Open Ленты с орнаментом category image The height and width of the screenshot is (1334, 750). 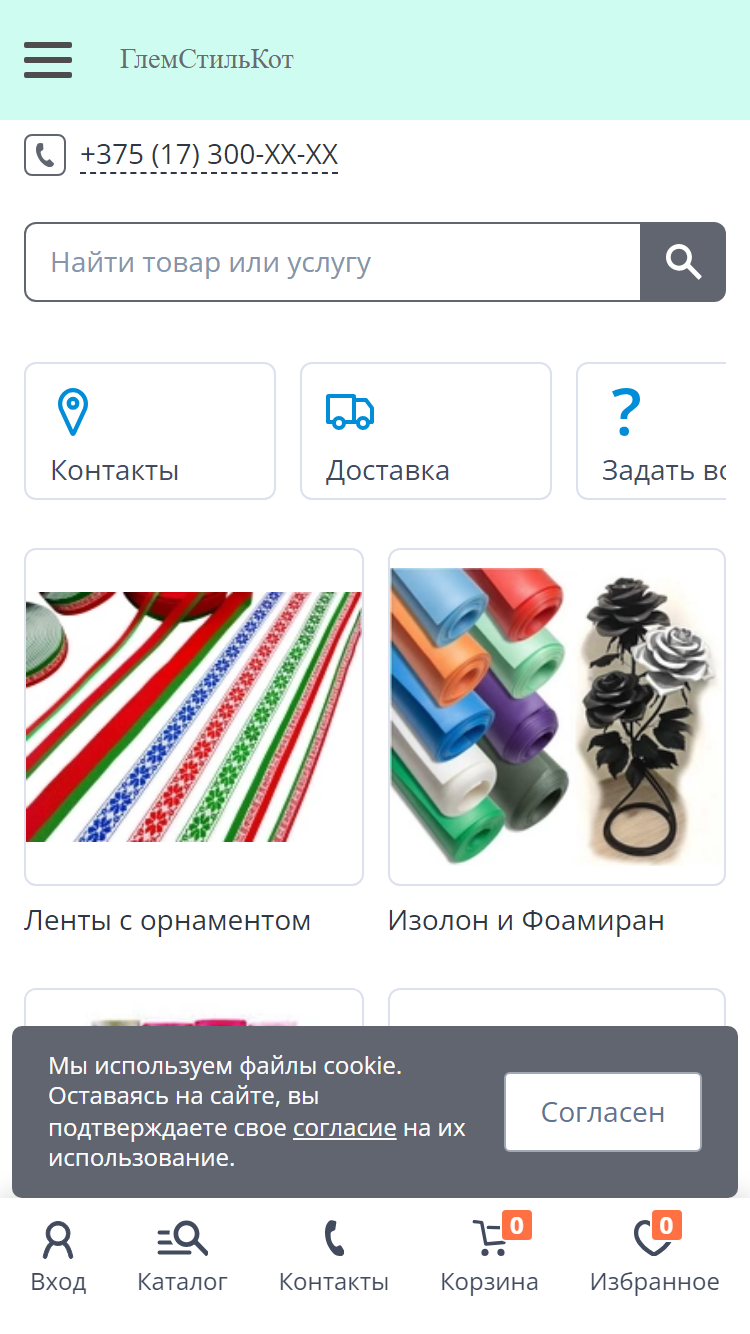pos(194,717)
